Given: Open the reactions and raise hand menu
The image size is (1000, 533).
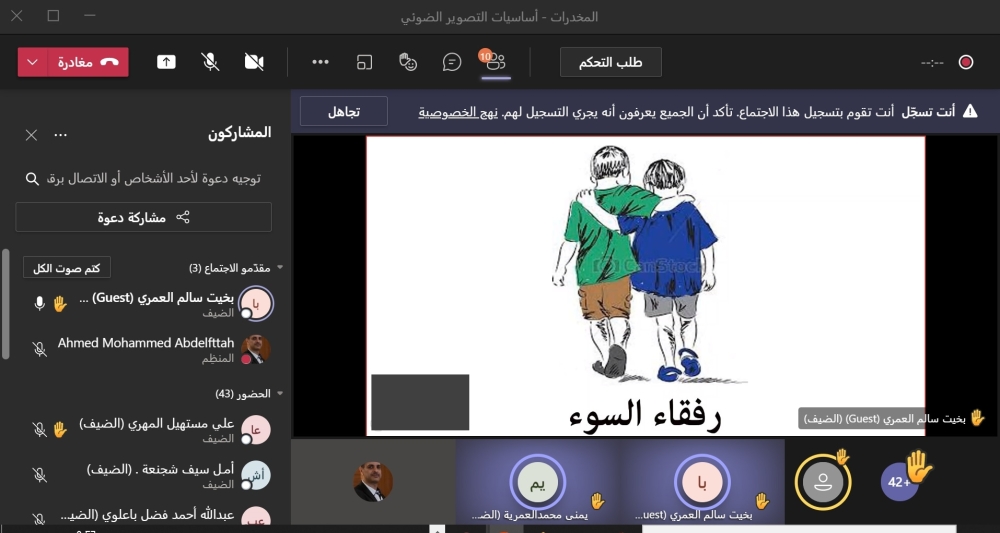Looking at the screenshot, I should [x=408, y=62].
